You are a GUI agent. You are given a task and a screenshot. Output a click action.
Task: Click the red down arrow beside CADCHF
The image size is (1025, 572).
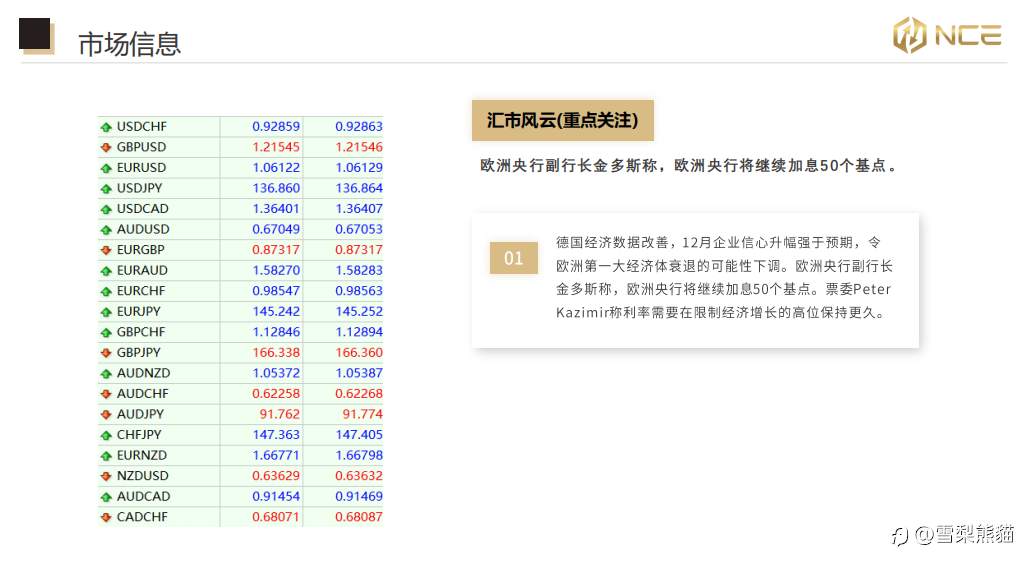(106, 518)
